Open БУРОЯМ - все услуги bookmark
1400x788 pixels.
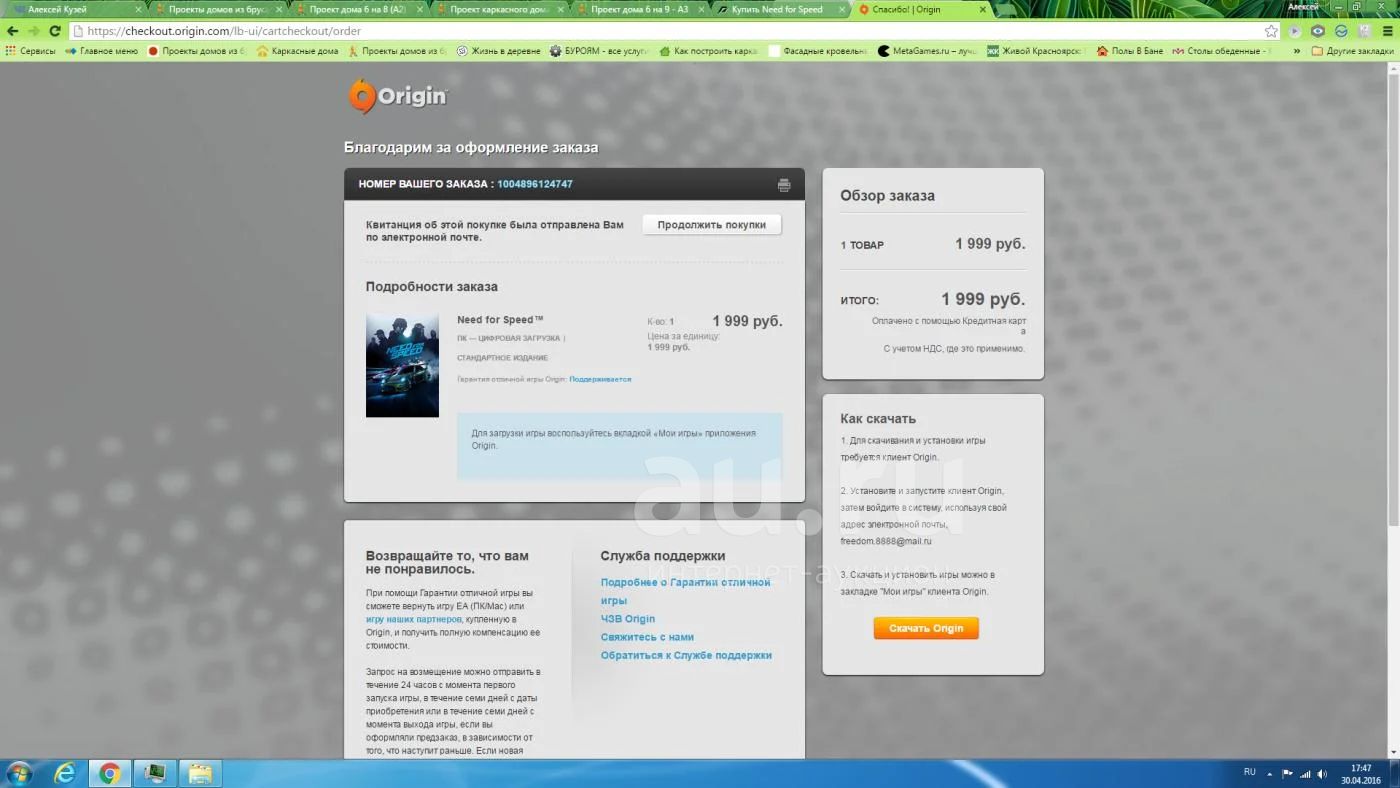point(598,51)
